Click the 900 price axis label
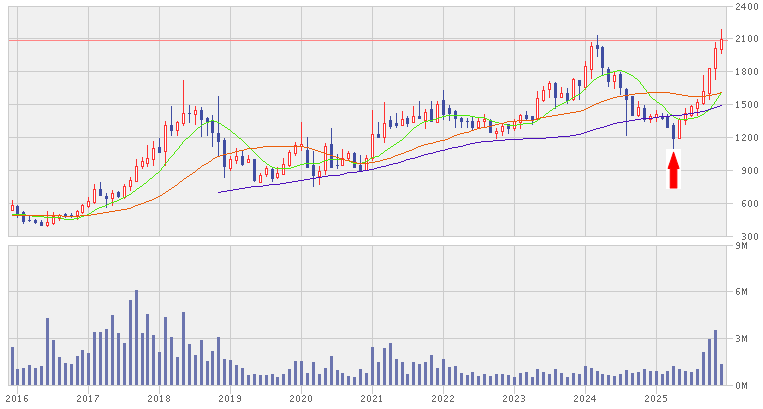 pos(748,171)
